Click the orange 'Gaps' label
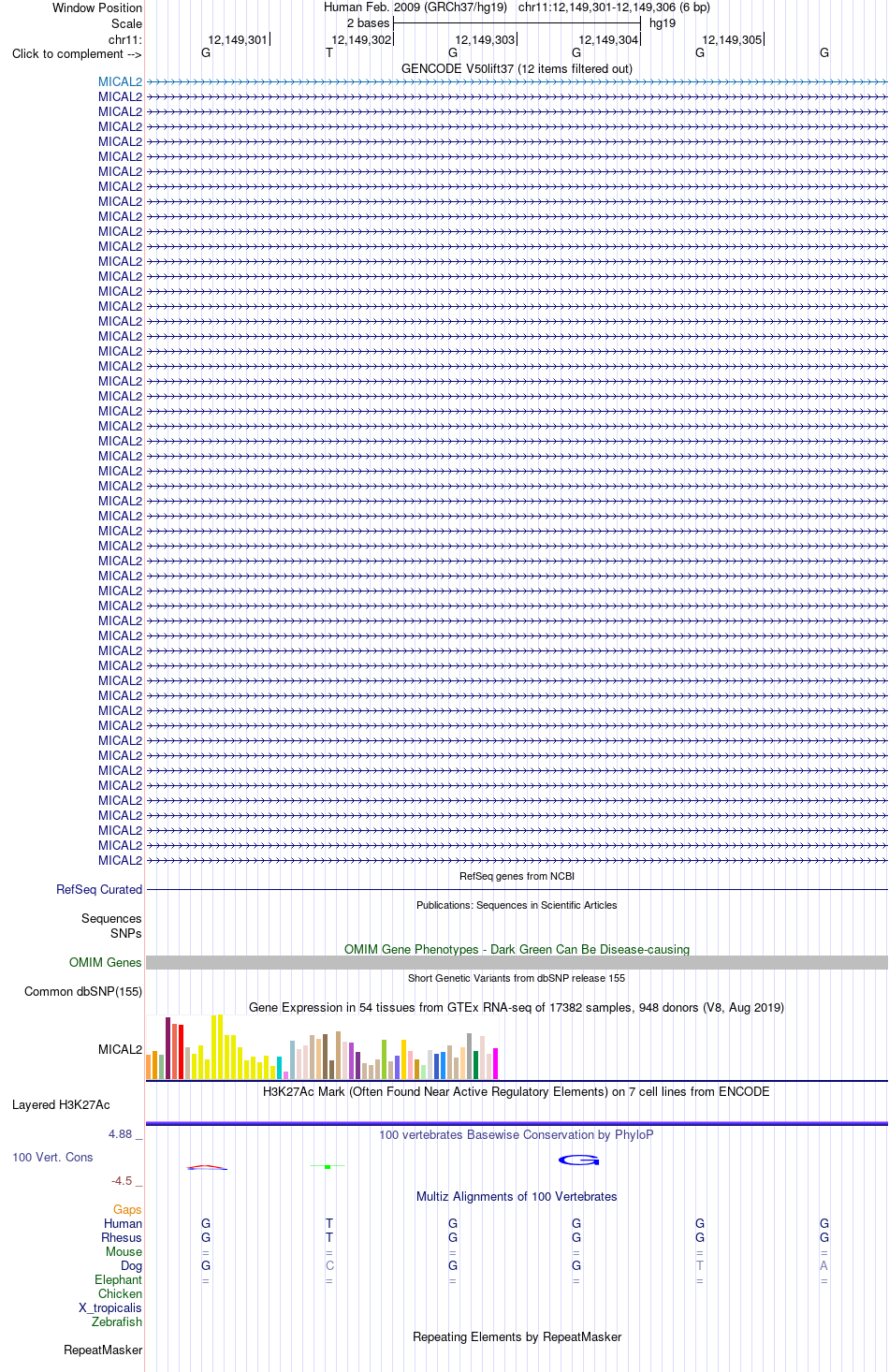 [127, 1209]
